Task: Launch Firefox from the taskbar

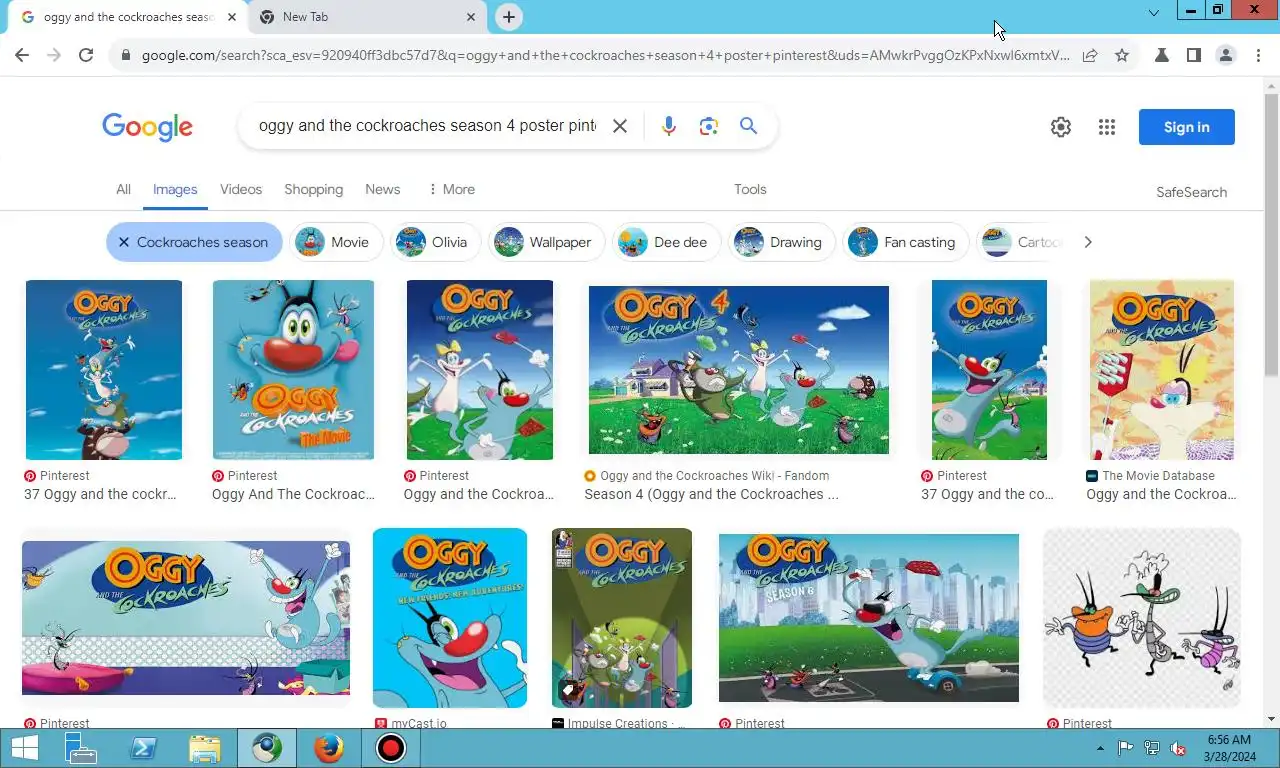Action: [x=328, y=748]
